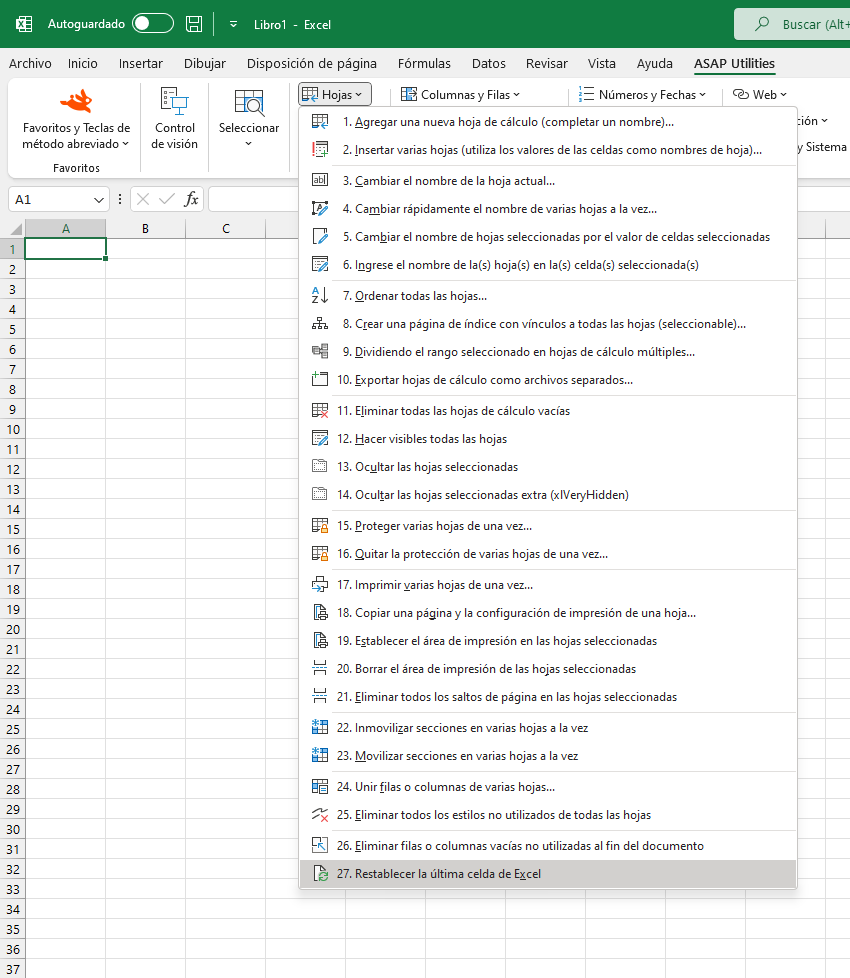Screen dimensions: 850x978
Task: Open the Vista tab
Action: tap(601, 63)
